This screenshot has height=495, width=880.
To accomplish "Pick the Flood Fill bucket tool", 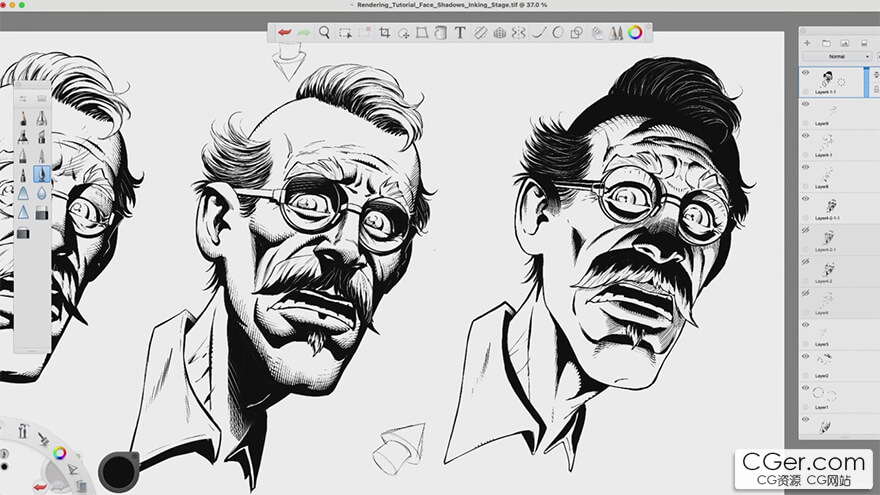I will pyautogui.click(x=441, y=33).
